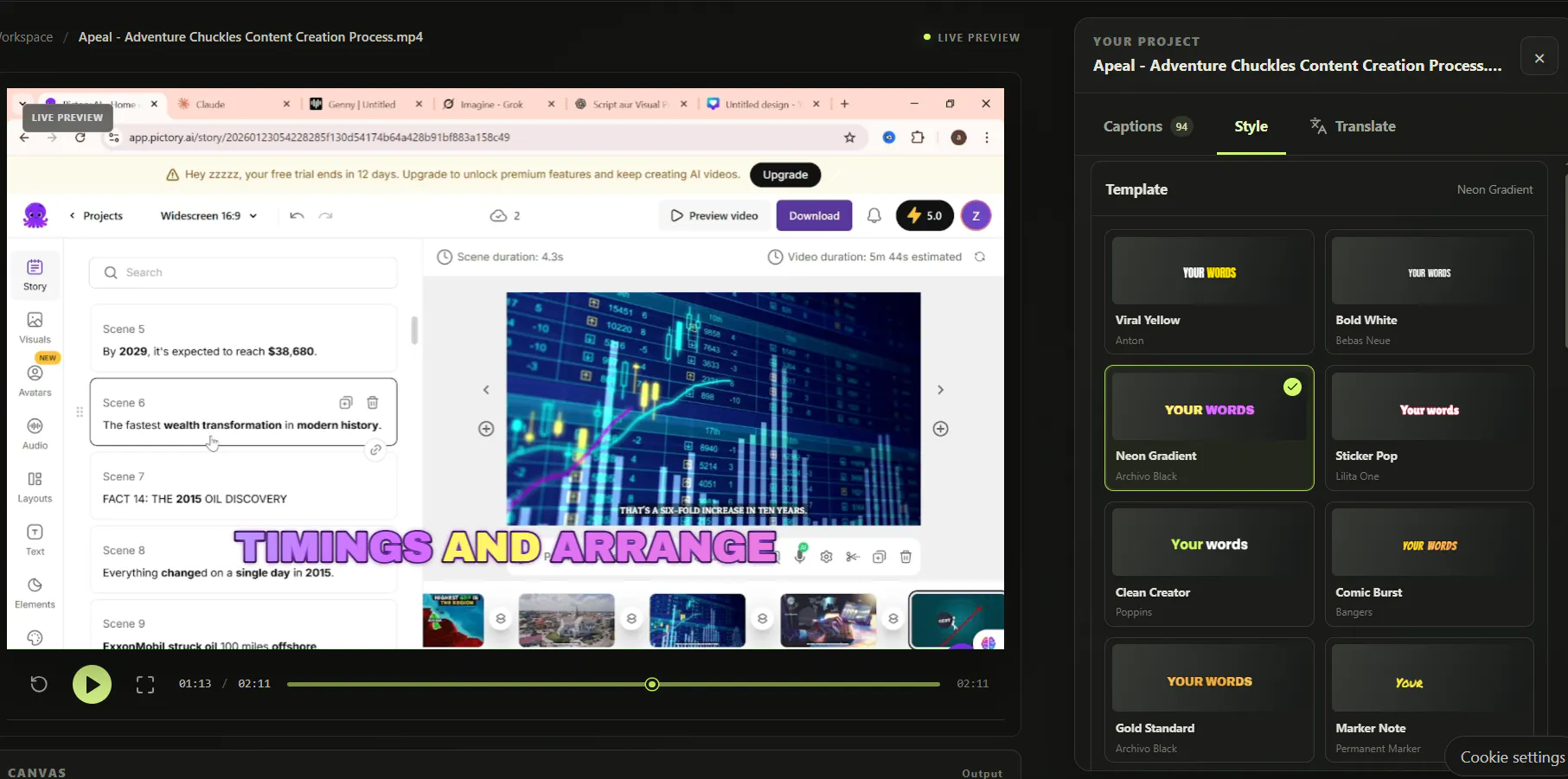Click Download in the Pictory window

(x=814, y=215)
